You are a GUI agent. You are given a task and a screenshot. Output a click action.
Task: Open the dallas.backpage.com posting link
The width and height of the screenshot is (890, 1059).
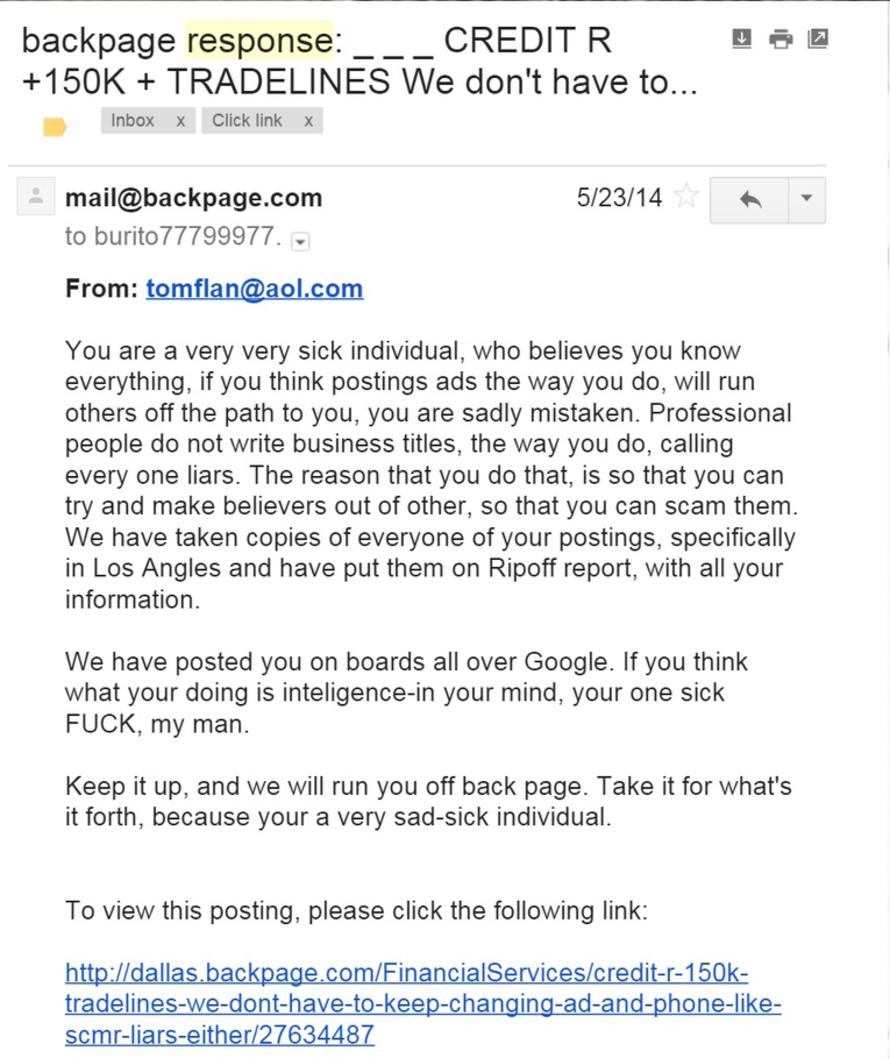[x=423, y=1004]
